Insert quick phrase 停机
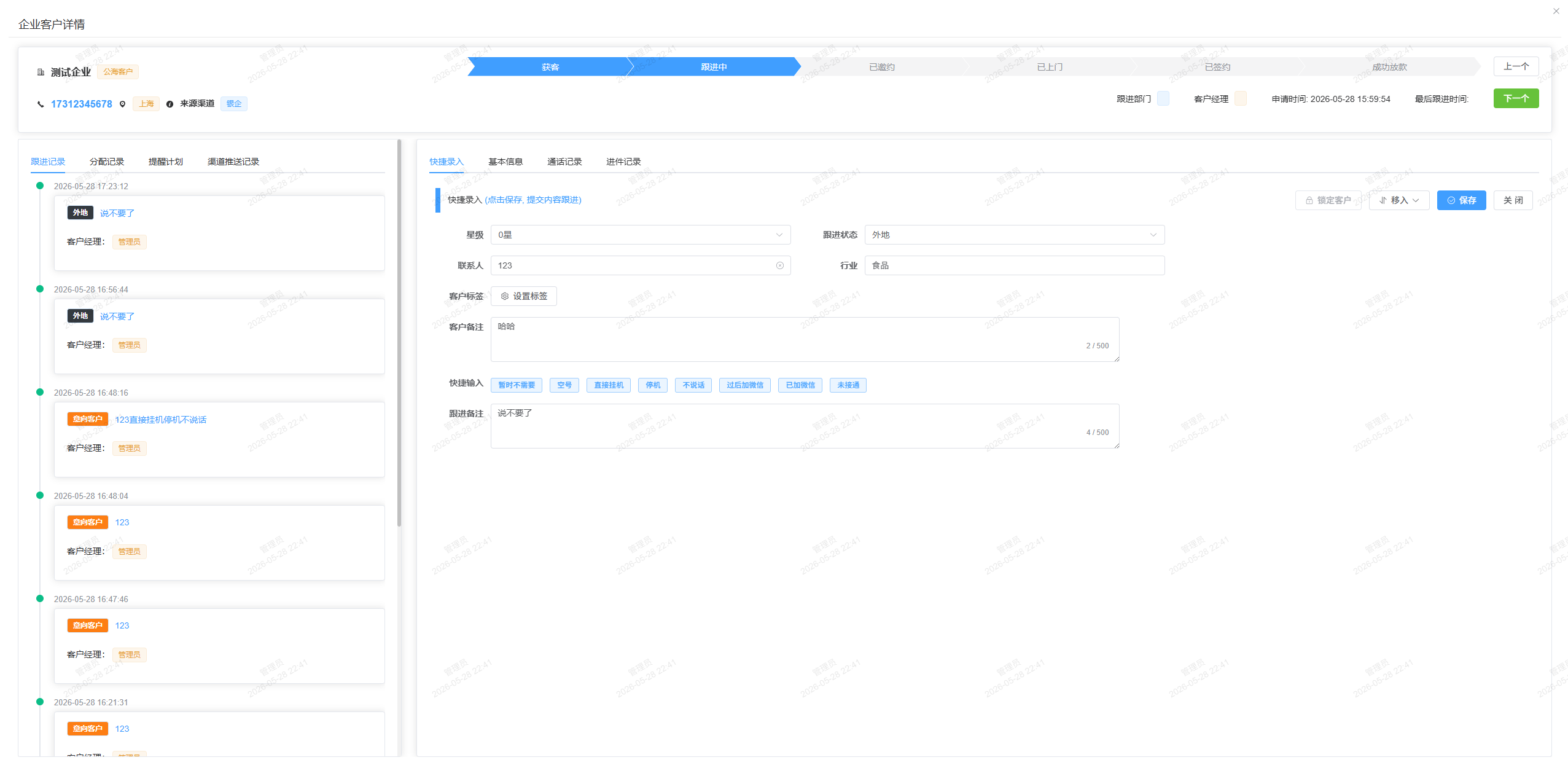 point(653,385)
